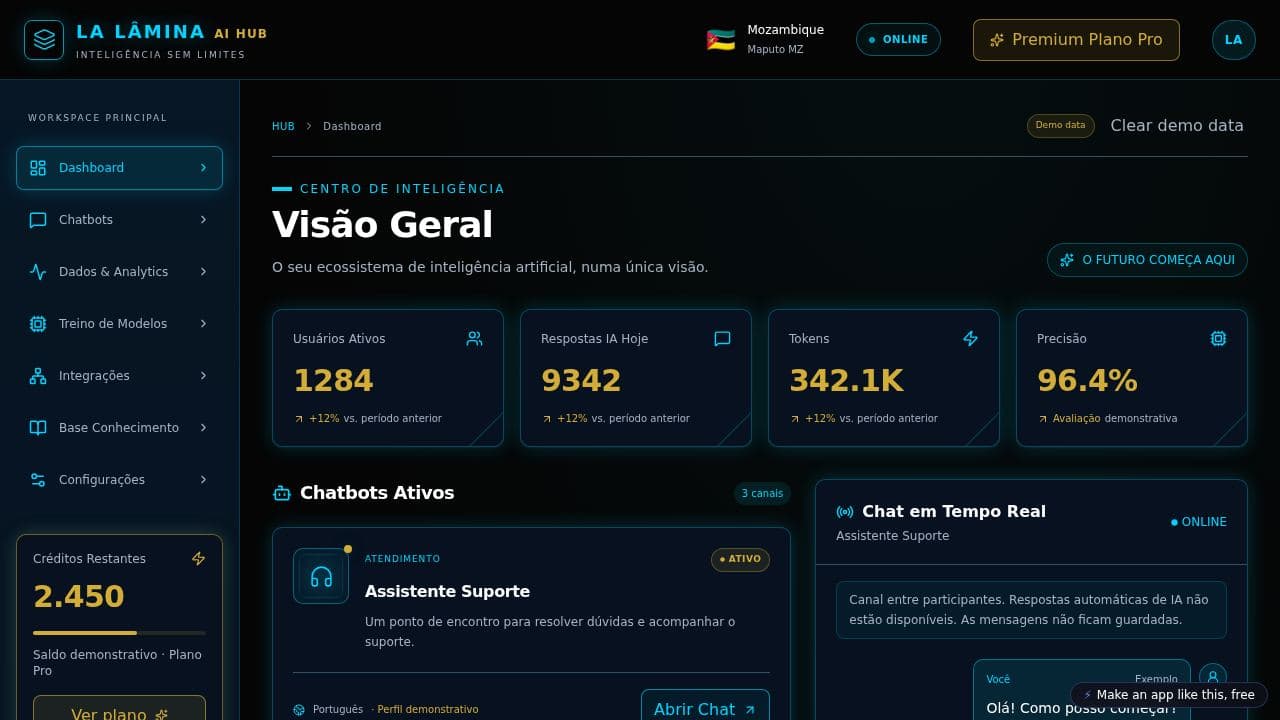Click the Tokens lightning bolt icon
This screenshot has width=1280, height=720.
click(970, 339)
